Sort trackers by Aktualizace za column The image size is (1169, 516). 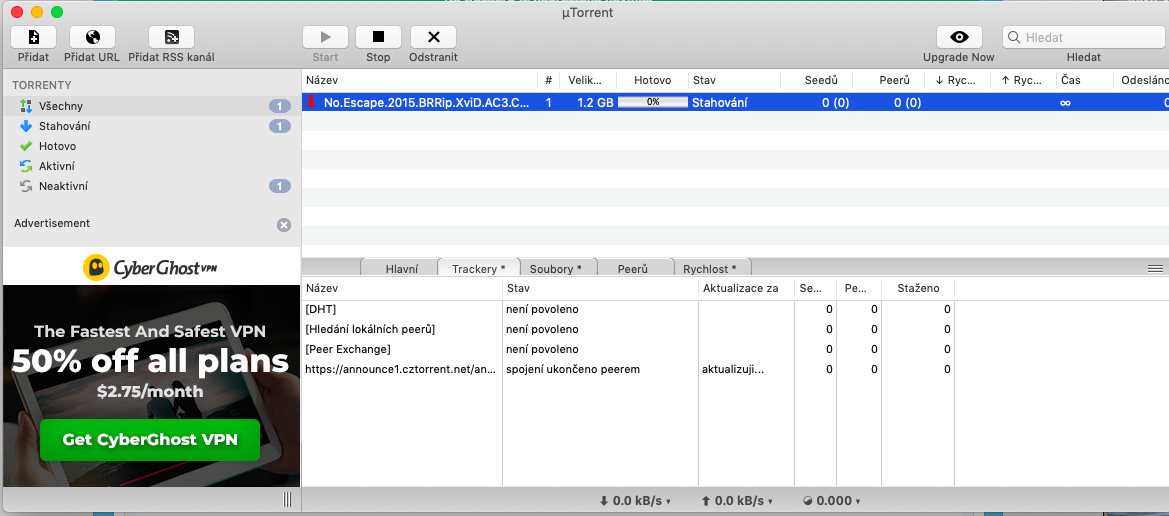pos(746,288)
